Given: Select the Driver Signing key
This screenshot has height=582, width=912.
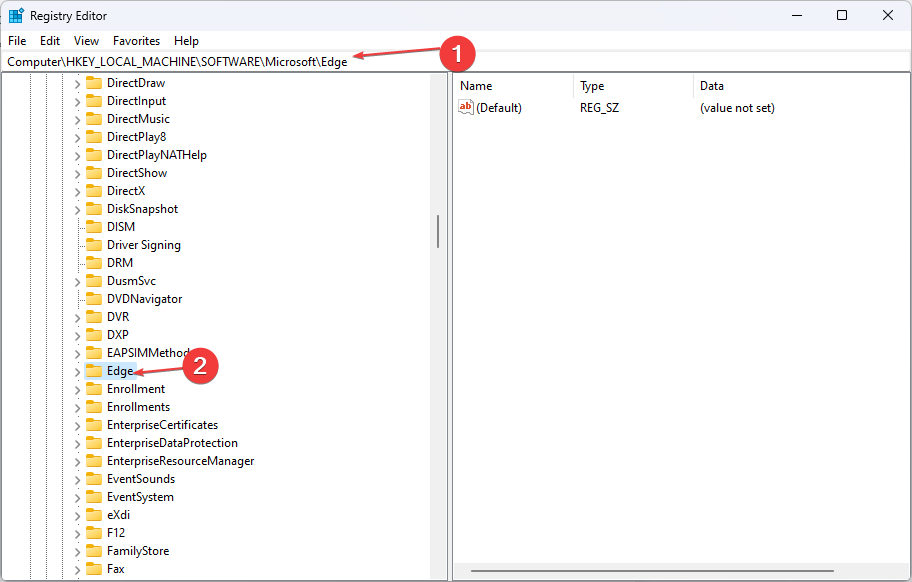Looking at the screenshot, I should [144, 245].
